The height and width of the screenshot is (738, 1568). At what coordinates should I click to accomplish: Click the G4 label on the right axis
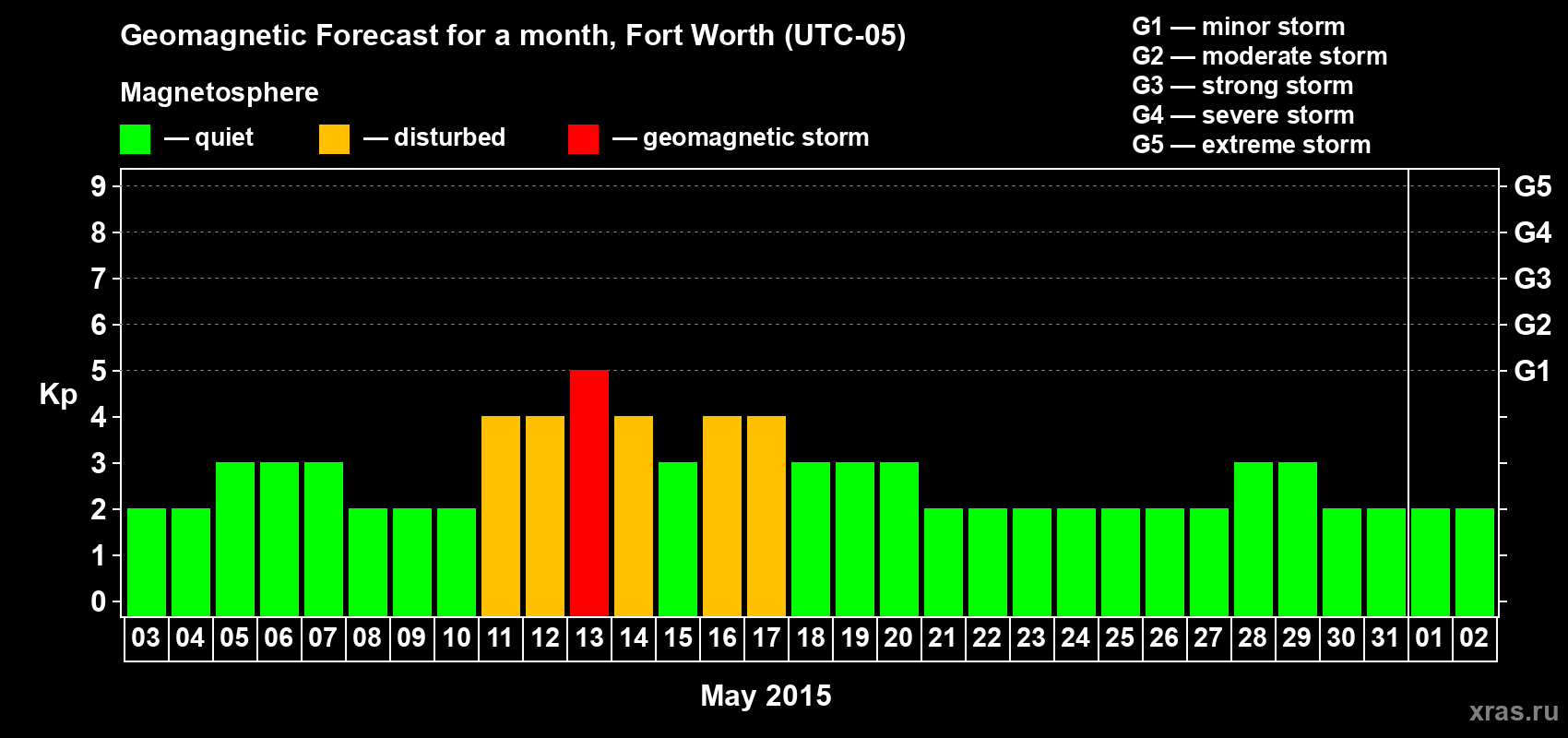click(x=1532, y=232)
